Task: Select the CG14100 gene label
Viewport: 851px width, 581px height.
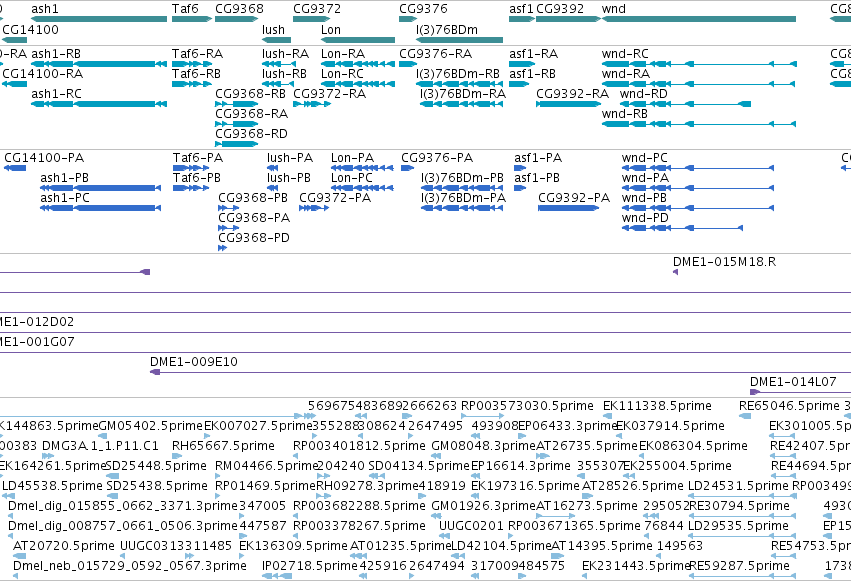Action: point(30,29)
